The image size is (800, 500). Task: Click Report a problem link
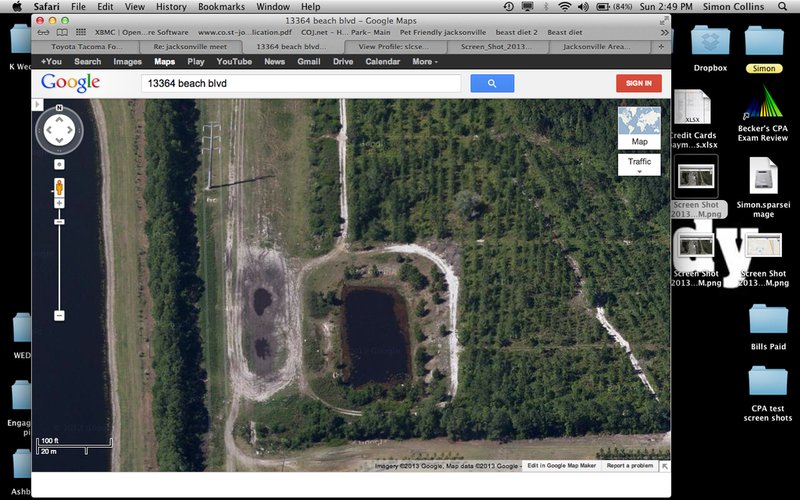630,466
